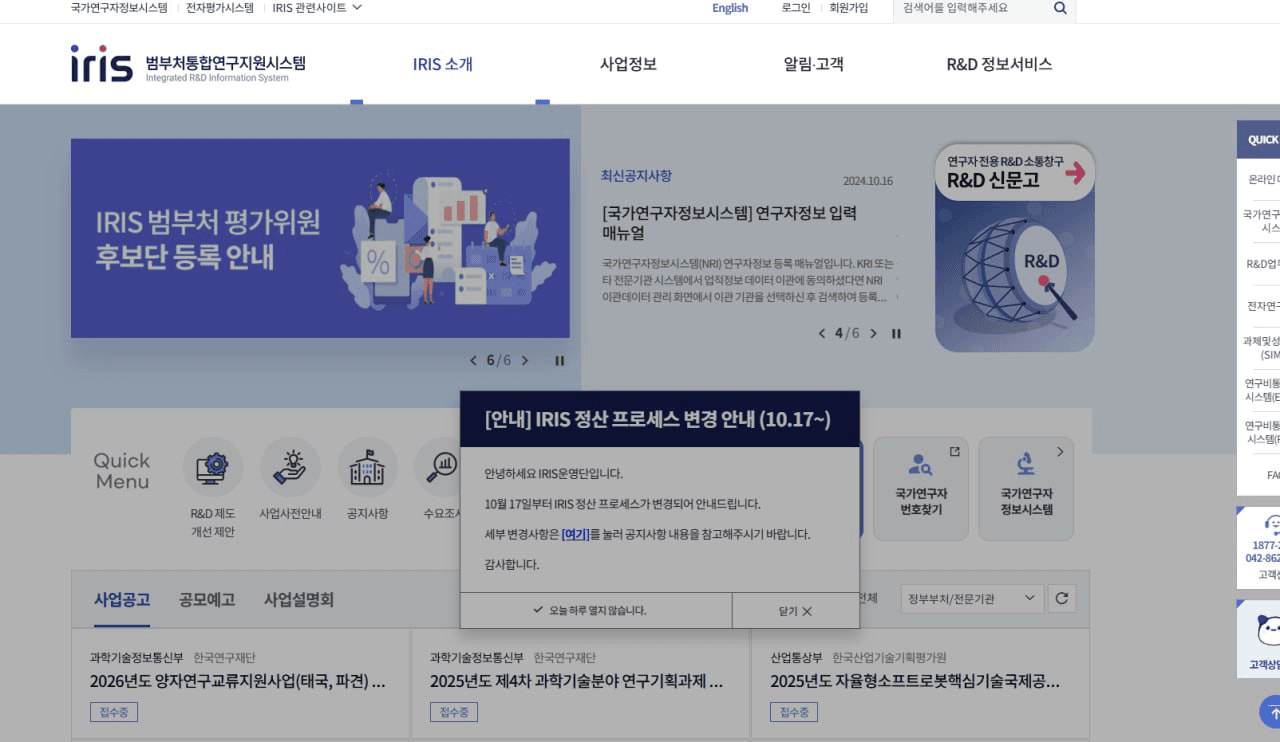1280x742 pixels.
Task: Show the next main banner slide
Action: [x=525, y=361]
